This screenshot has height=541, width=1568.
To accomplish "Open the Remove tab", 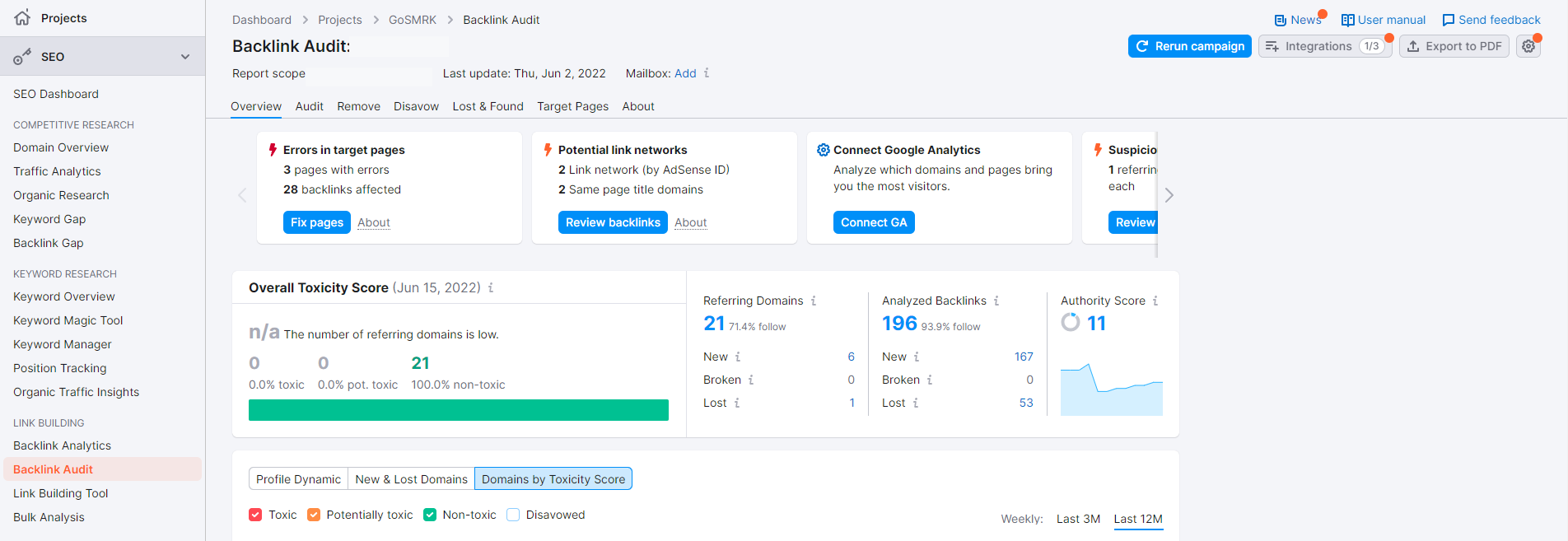I will pyautogui.click(x=359, y=106).
